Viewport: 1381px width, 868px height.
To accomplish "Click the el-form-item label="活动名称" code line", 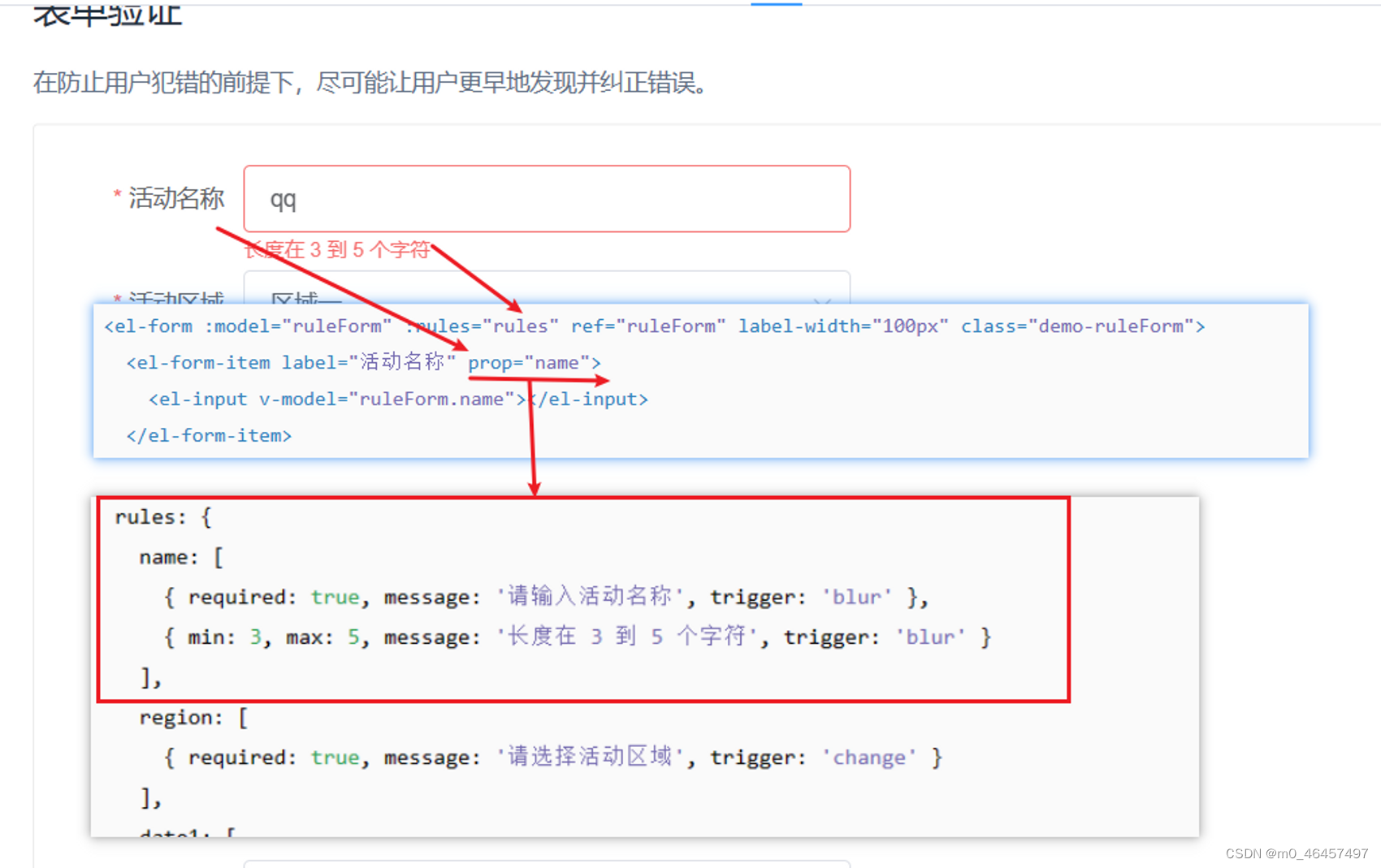I will [x=363, y=362].
